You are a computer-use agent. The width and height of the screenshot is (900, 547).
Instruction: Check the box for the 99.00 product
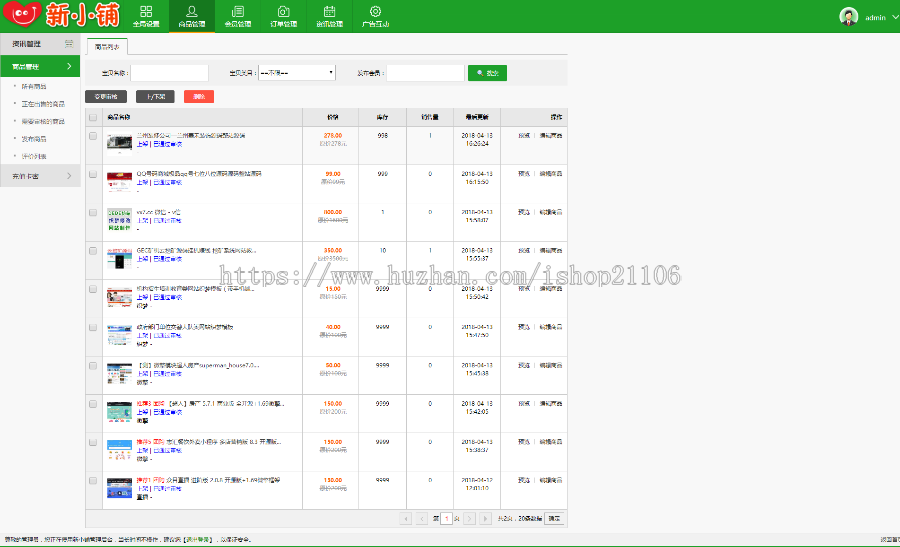(93, 174)
